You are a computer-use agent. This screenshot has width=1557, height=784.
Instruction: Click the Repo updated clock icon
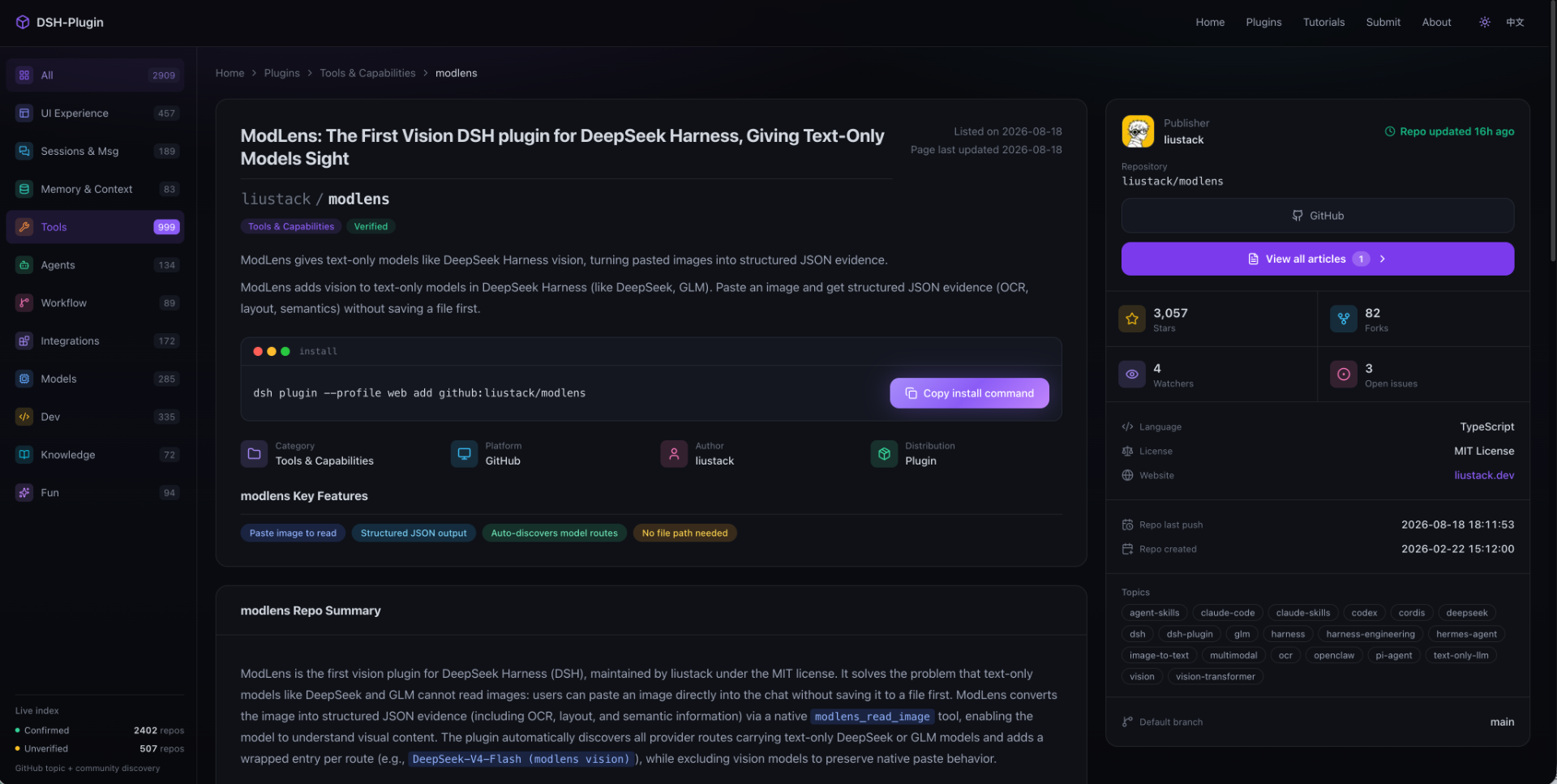coord(1389,131)
